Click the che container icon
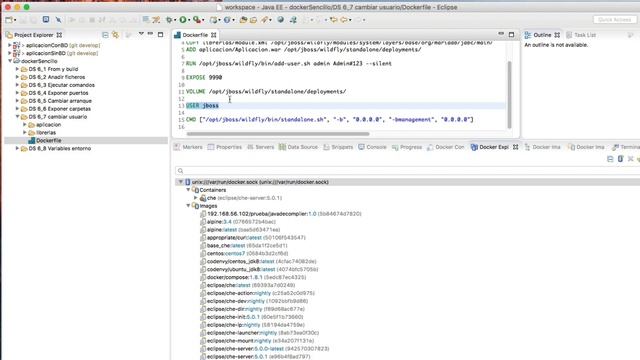 point(203,198)
